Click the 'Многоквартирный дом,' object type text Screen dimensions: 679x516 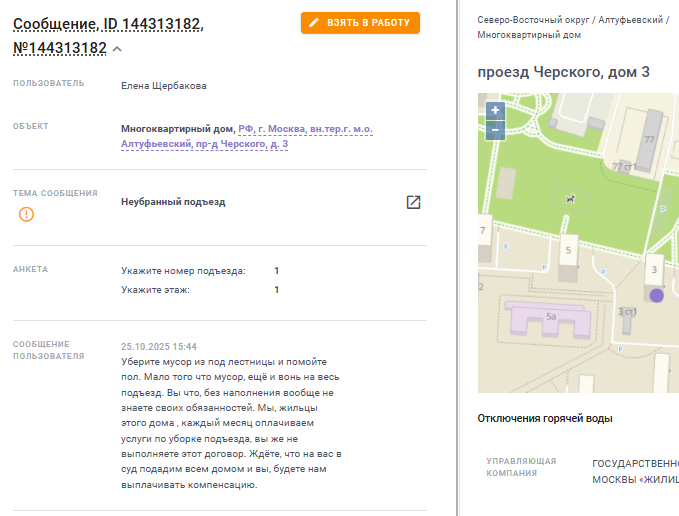[178, 129]
